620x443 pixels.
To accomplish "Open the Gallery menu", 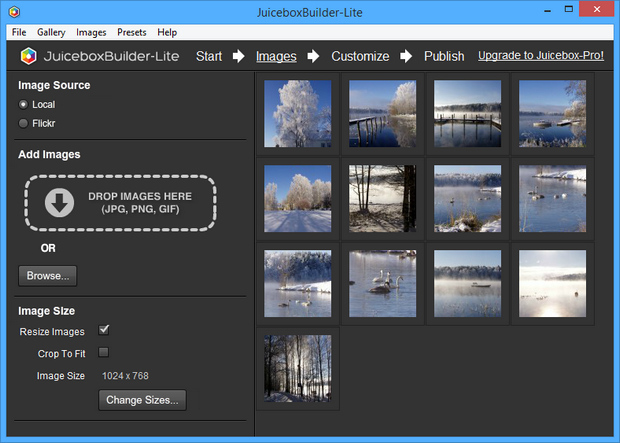I will pyautogui.click(x=51, y=32).
